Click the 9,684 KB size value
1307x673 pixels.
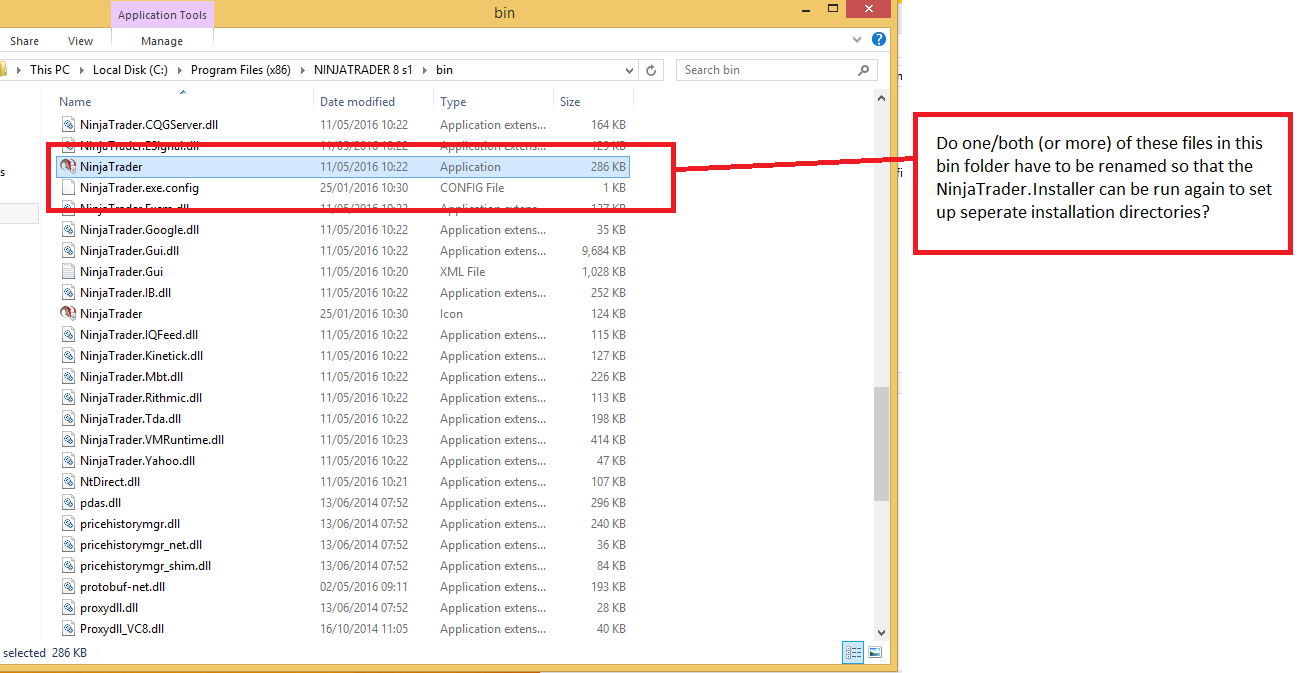(x=604, y=251)
